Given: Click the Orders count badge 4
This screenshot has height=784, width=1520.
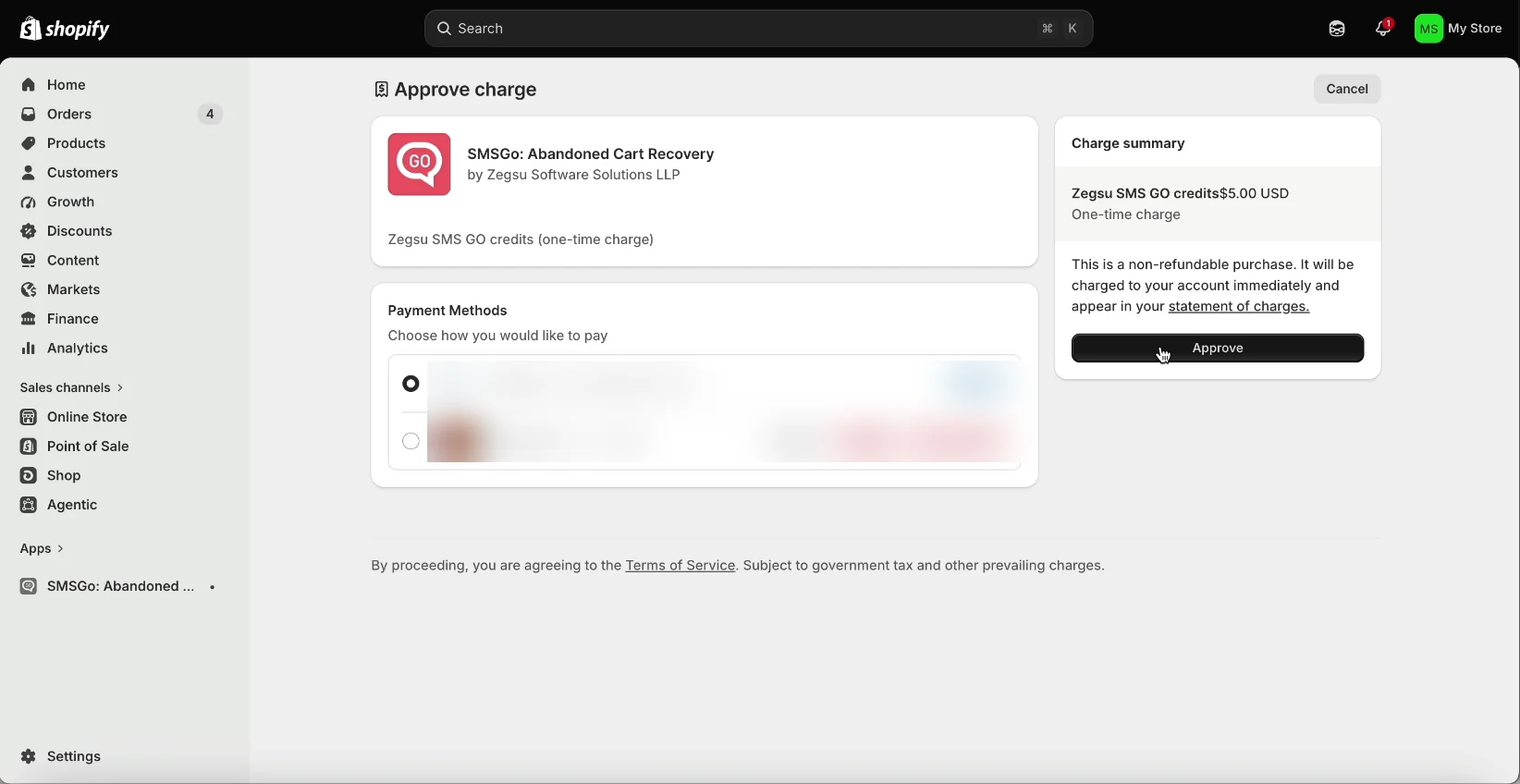Looking at the screenshot, I should coord(210,115).
